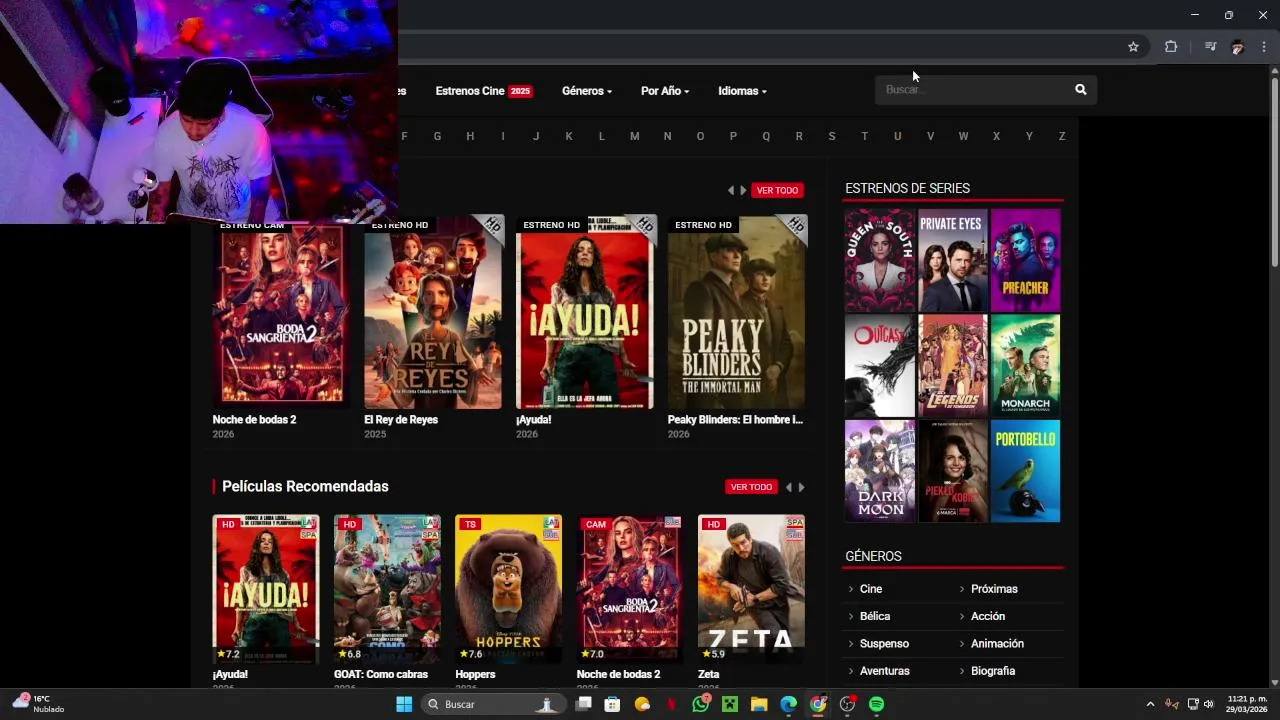
Task: Open the Preacher series thumbnail
Action: [1026, 260]
